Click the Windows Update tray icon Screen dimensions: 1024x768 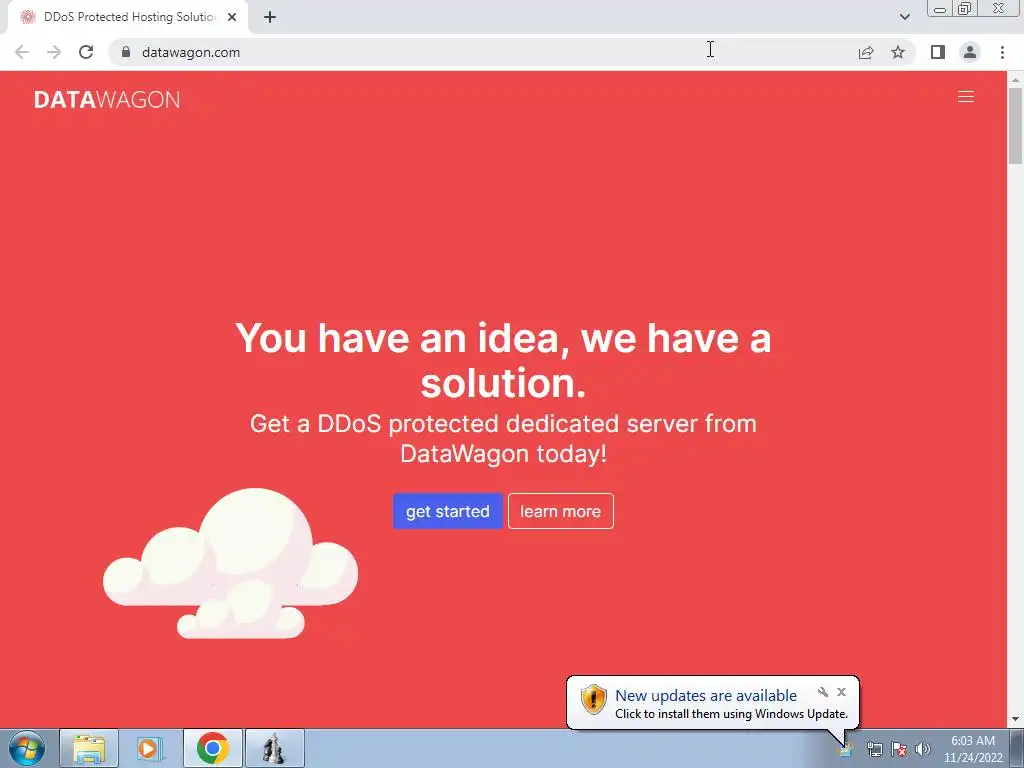846,749
